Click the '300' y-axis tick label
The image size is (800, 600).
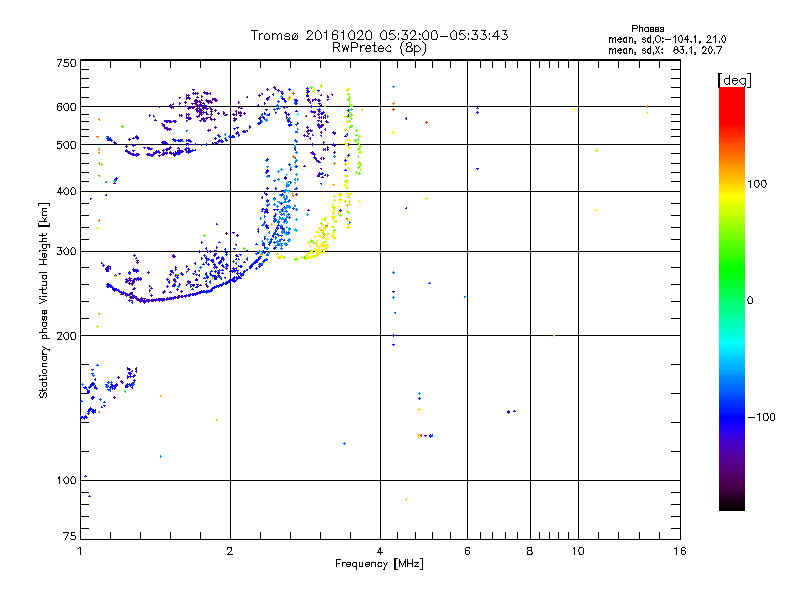tap(66, 251)
